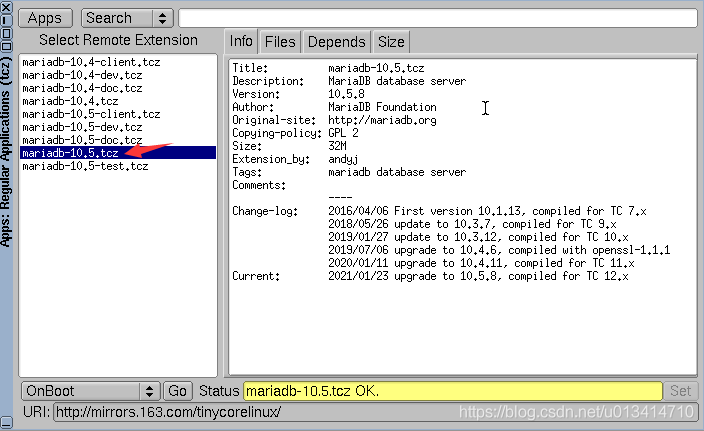The image size is (704, 431).
Task: Expand the OnBoot install option dropdown
Action: coord(91,391)
